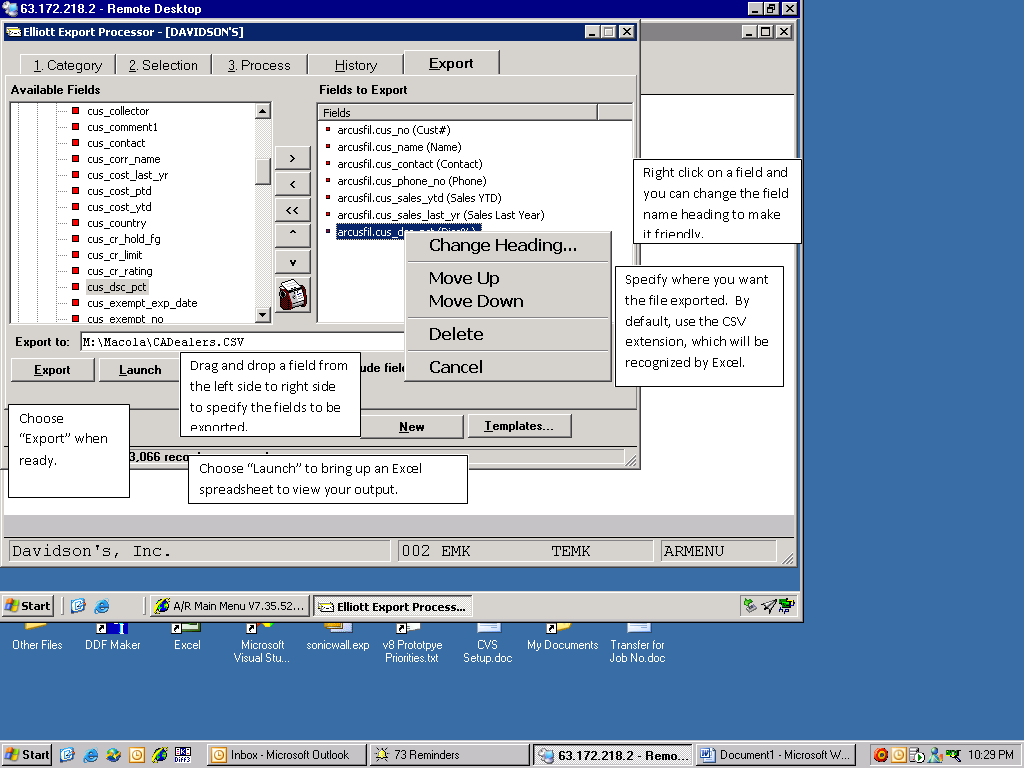This screenshot has height=768, width=1024.
Task: Open the Transfer for Job No.doc desktop file
Action: point(637,644)
